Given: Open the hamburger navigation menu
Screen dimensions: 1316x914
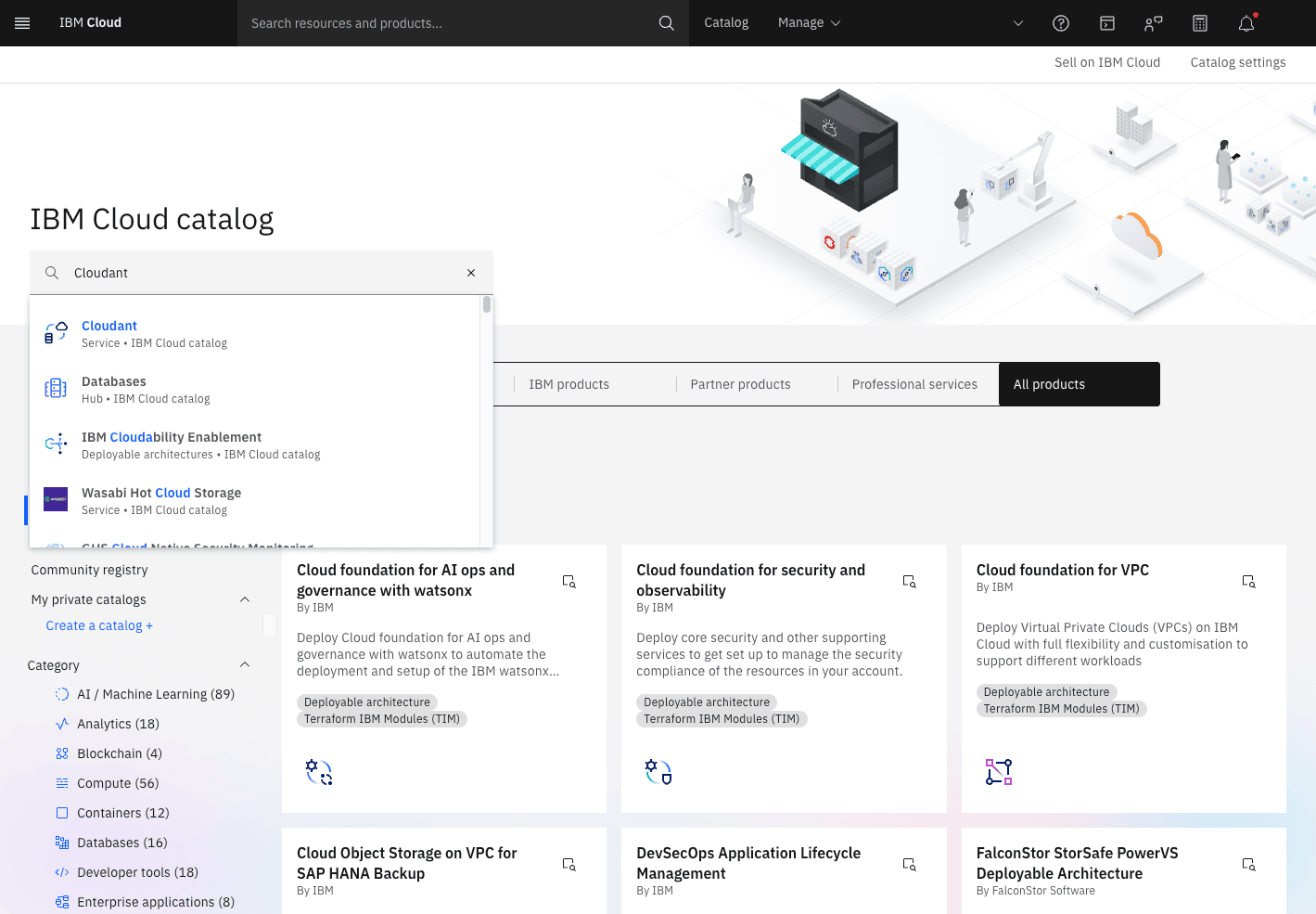Looking at the screenshot, I should (x=22, y=23).
